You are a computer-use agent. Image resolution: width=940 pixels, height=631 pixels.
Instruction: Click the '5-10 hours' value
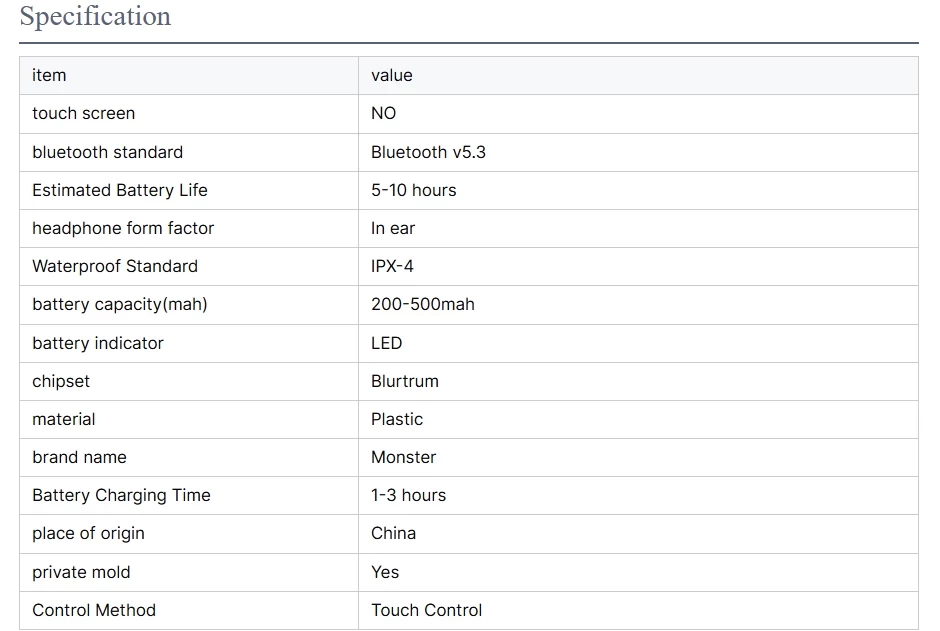click(x=413, y=190)
